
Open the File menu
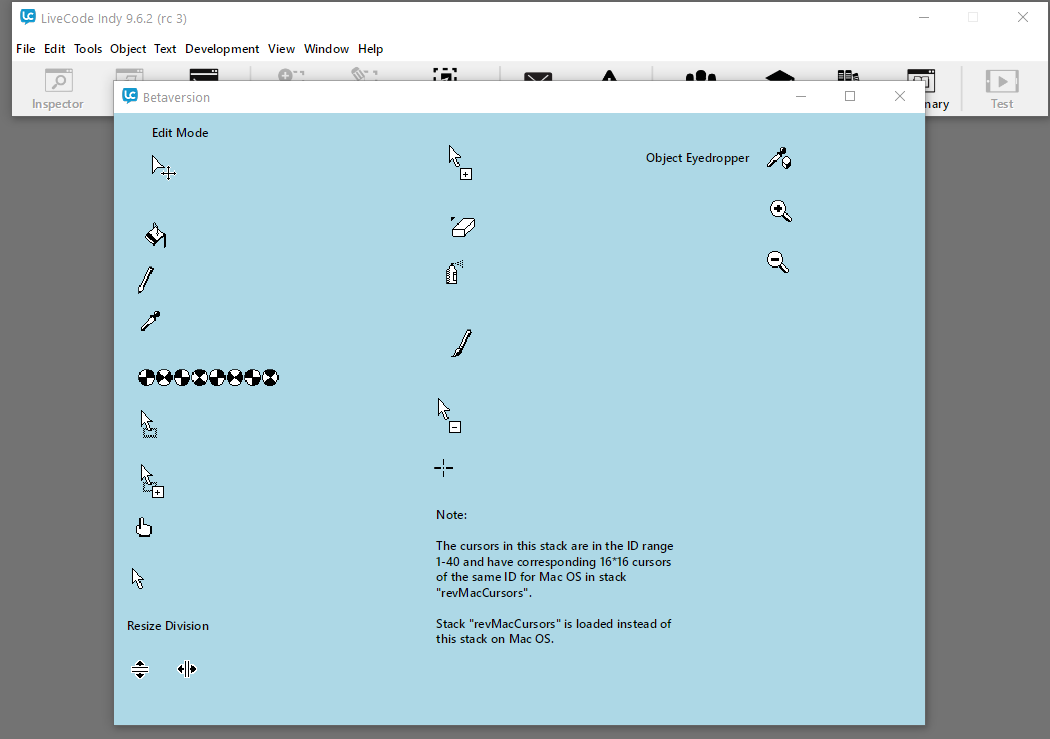pos(25,49)
